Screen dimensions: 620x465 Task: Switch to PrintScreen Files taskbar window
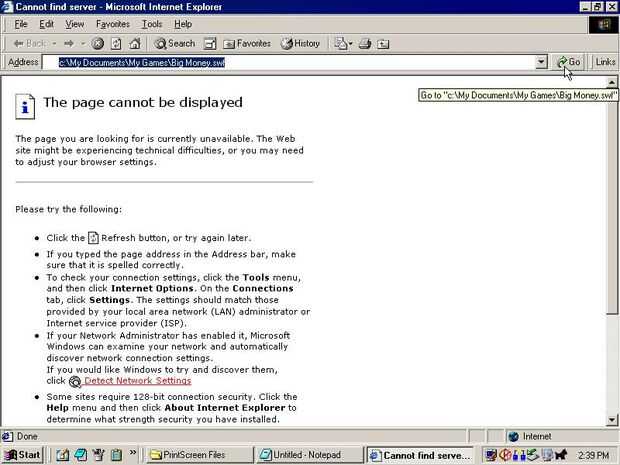click(x=198, y=455)
